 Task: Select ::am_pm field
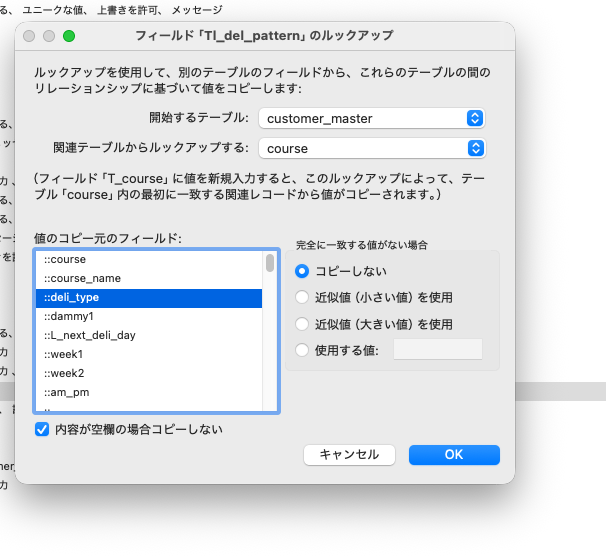[x=148, y=392]
